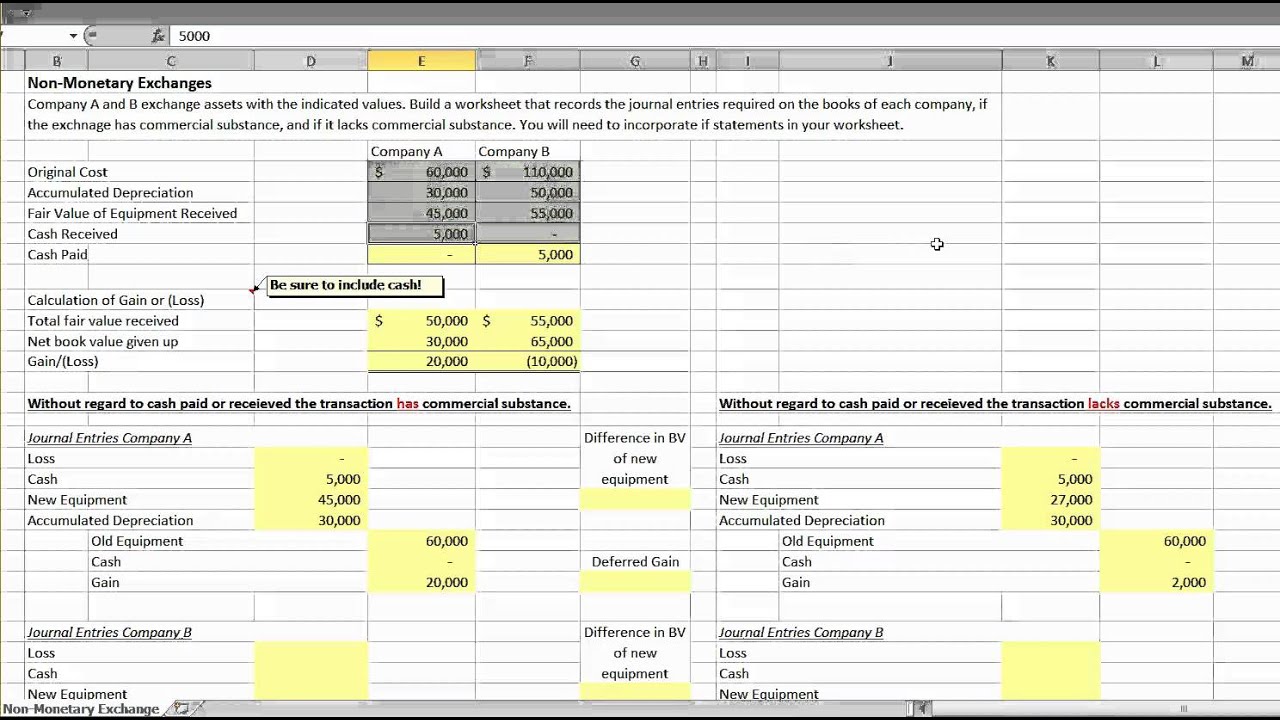Screen dimensions: 1280x720
Task: Select column K header
Action: click(x=1051, y=62)
